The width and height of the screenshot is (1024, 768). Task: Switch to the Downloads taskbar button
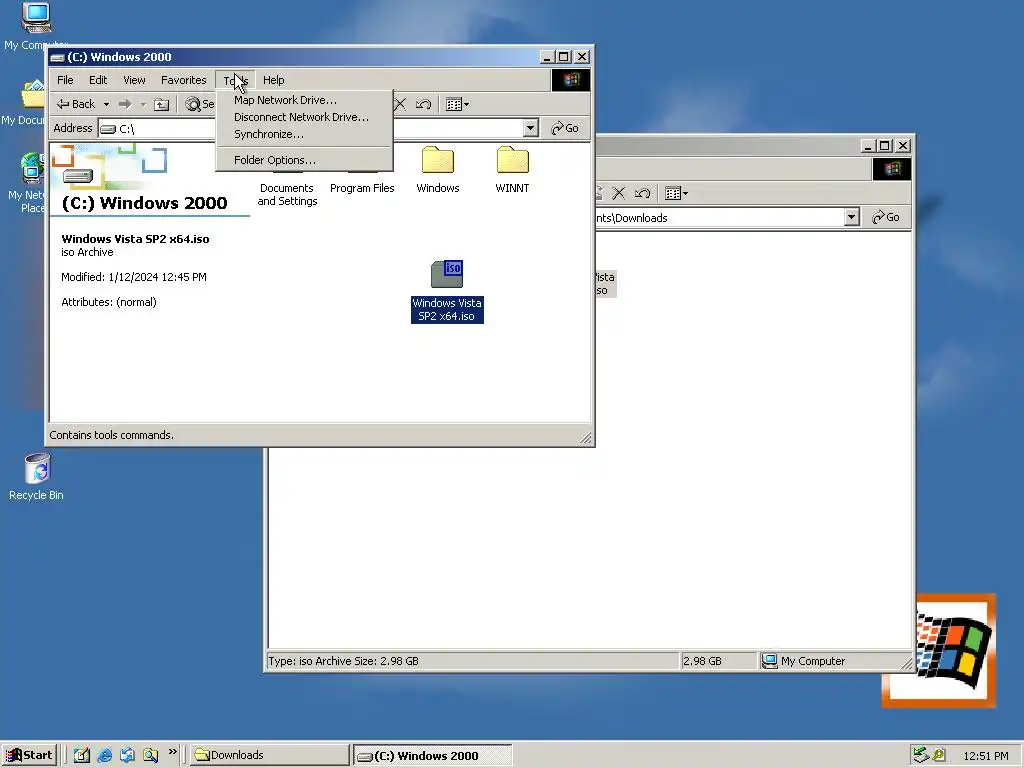tap(270, 755)
